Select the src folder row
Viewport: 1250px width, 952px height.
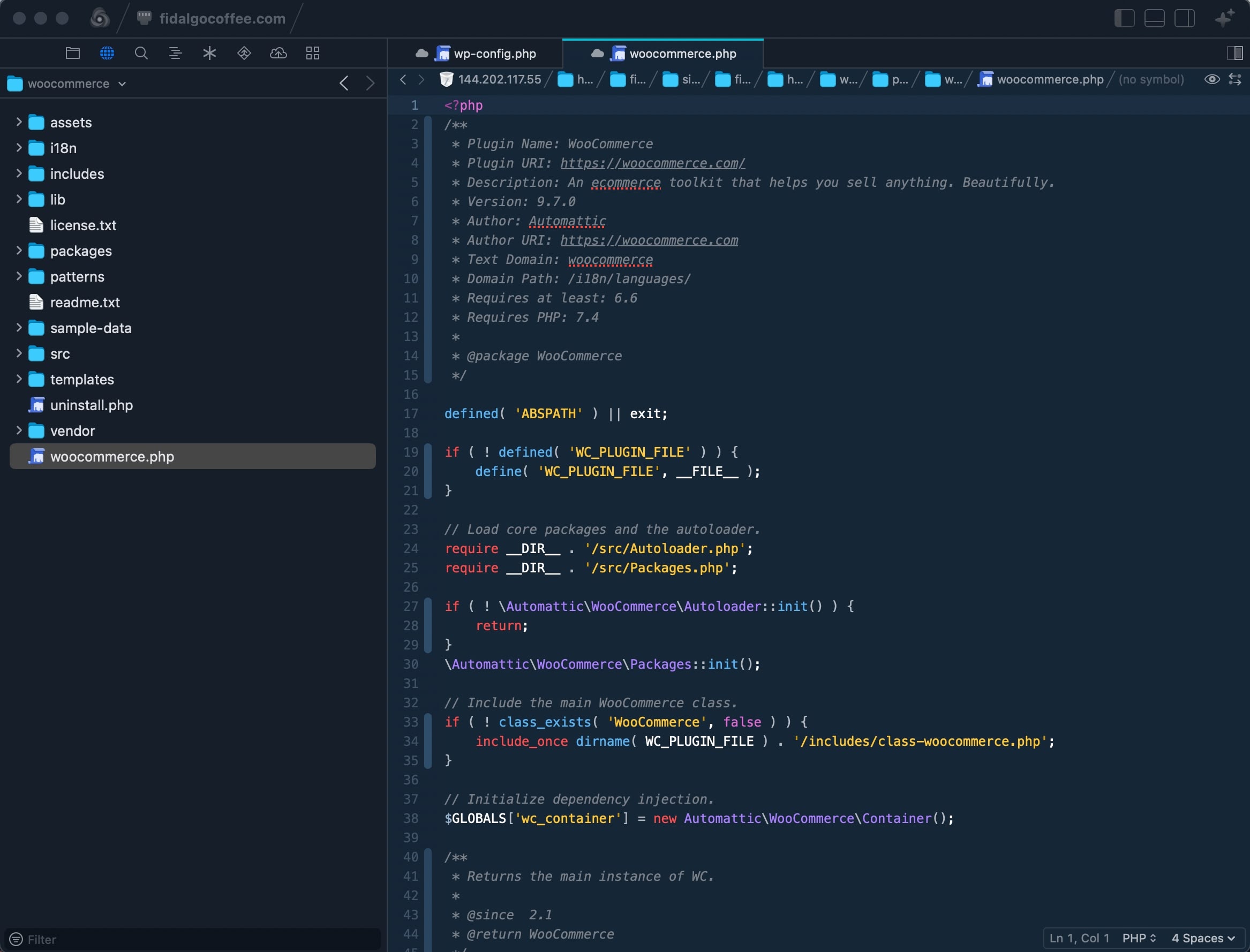pyautogui.click(x=193, y=353)
